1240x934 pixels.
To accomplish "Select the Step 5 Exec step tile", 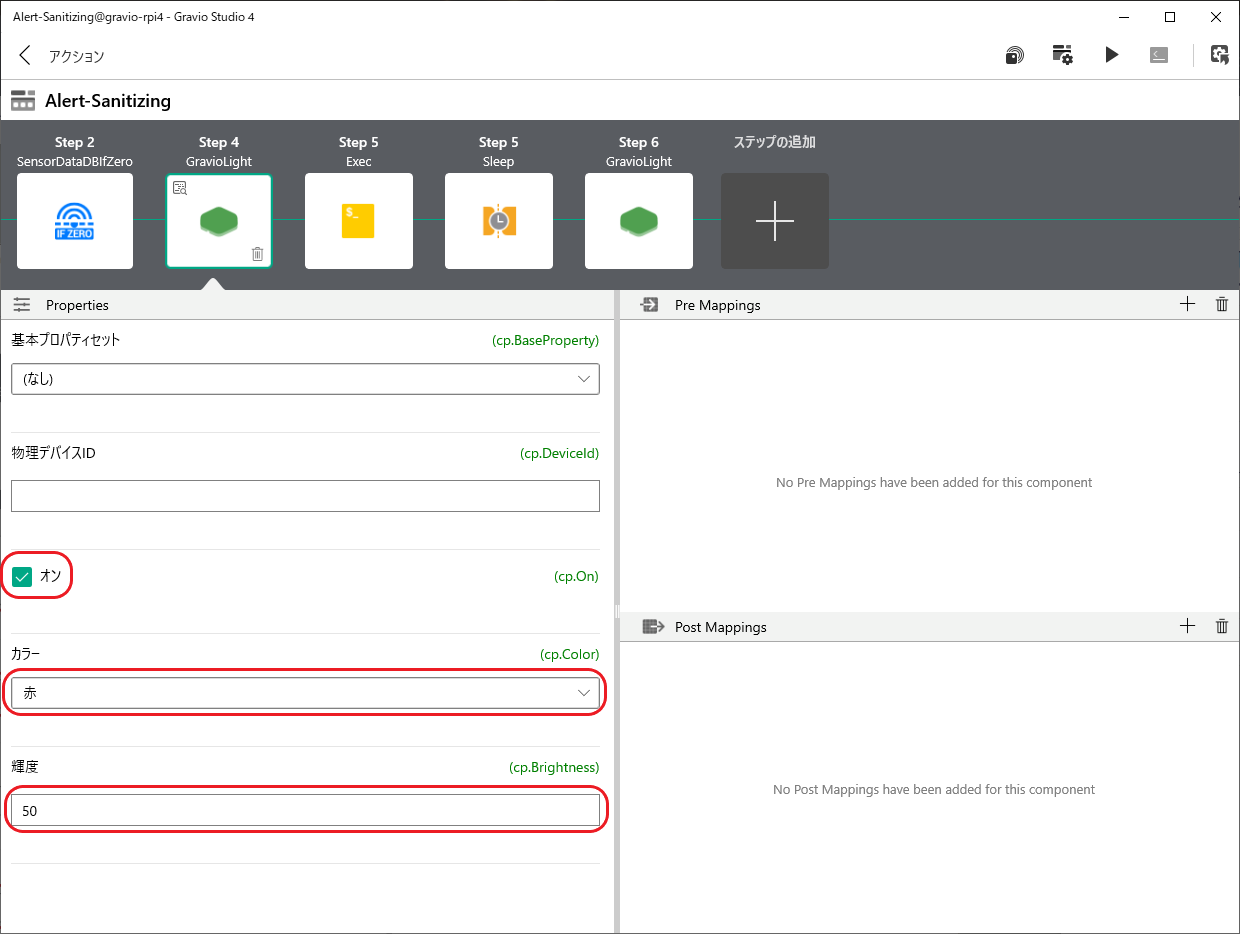I will pos(359,221).
